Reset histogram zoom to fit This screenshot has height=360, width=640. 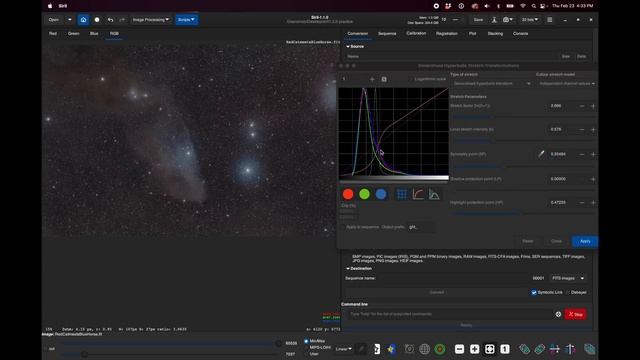(384, 79)
